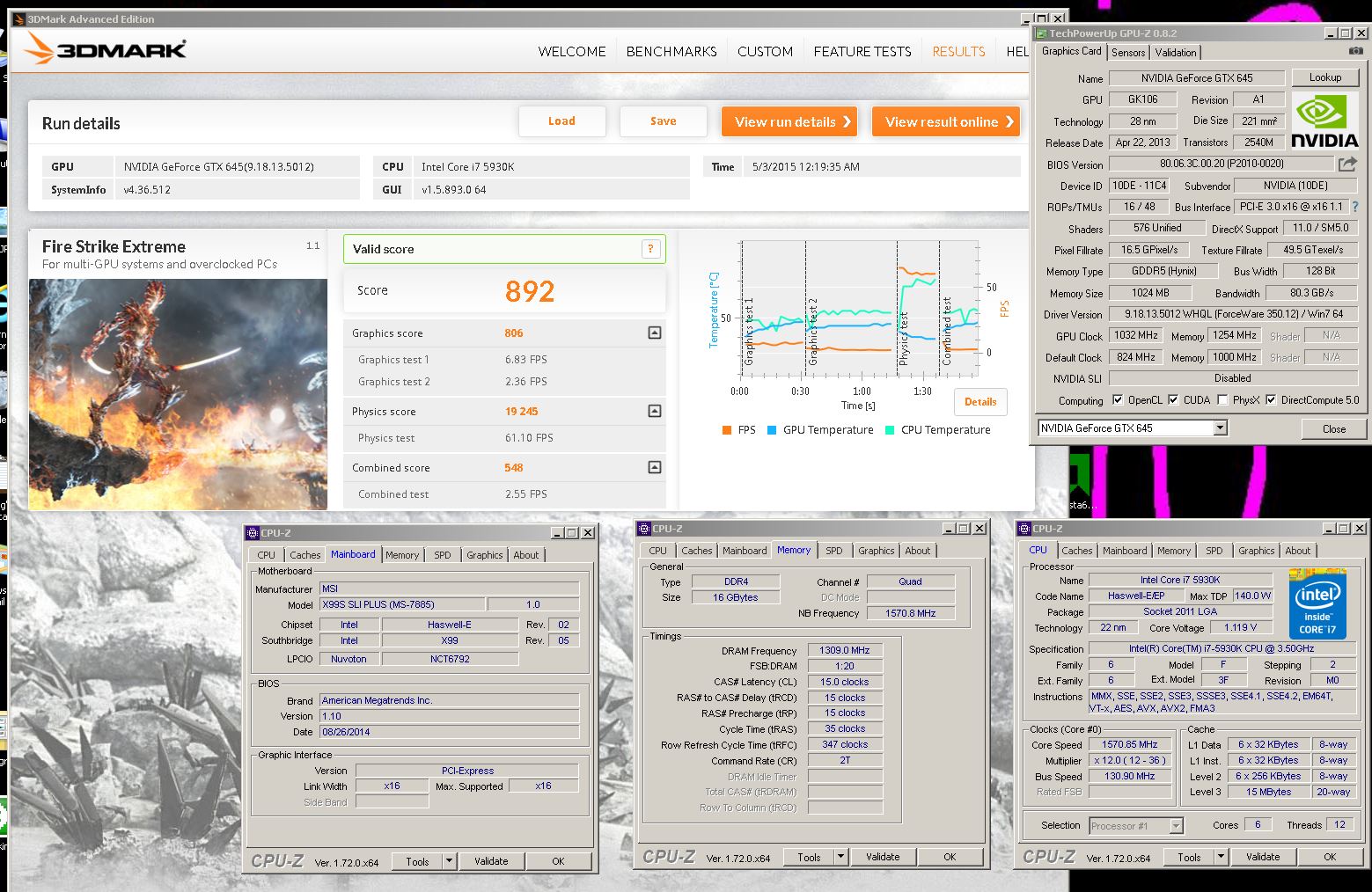The height and width of the screenshot is (892, 1372).
Task: Open the FEATURE TESTS tab in 3DMark
Action: coord(862,52)
